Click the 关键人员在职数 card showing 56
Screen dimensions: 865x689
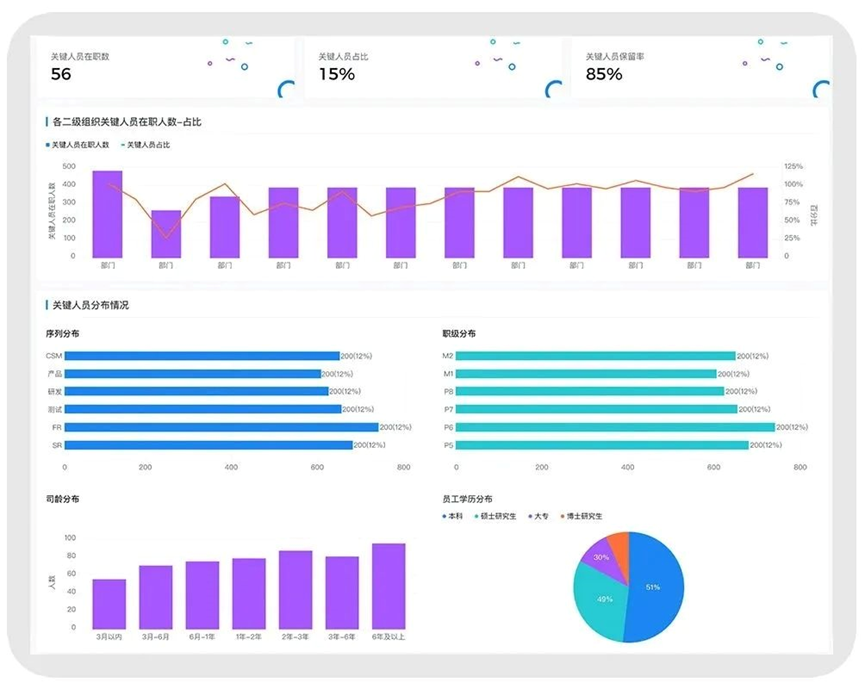[x=165, y=67]
